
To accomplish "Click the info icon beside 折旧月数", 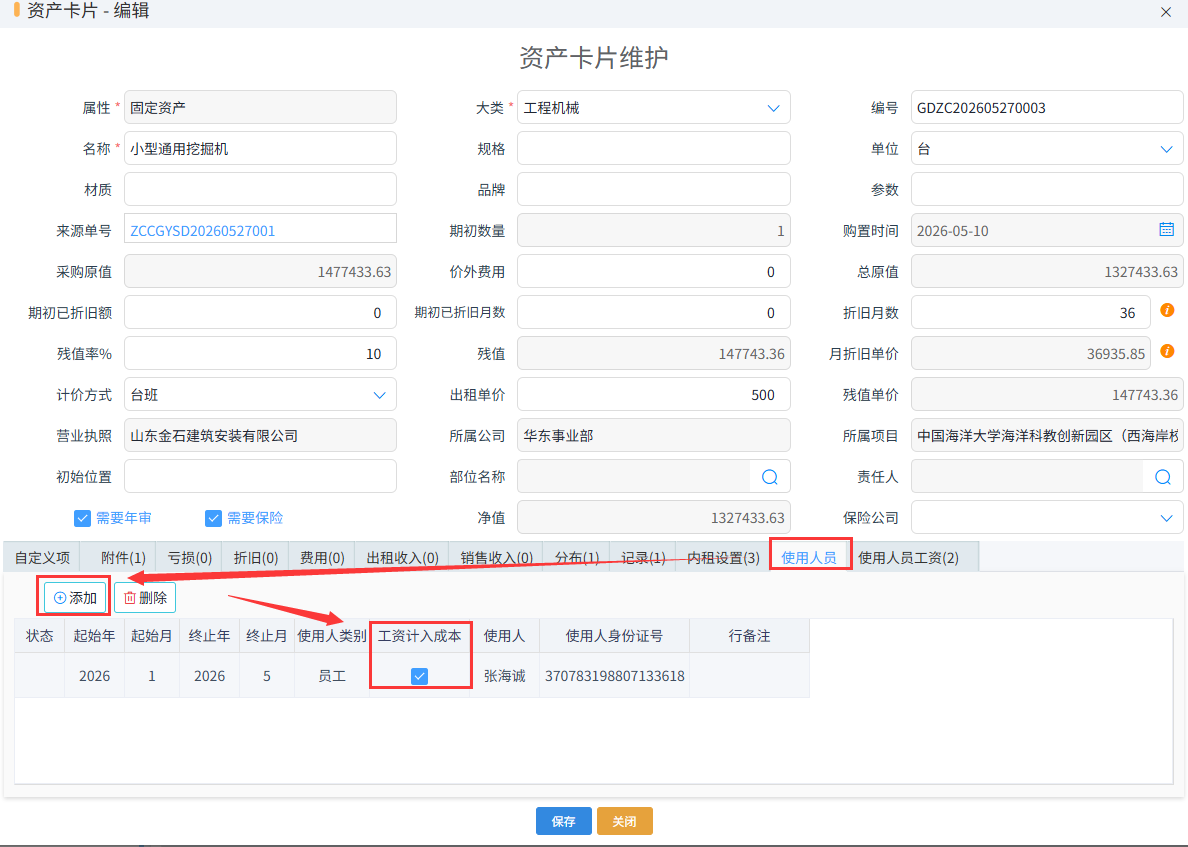I will 1168,310.
